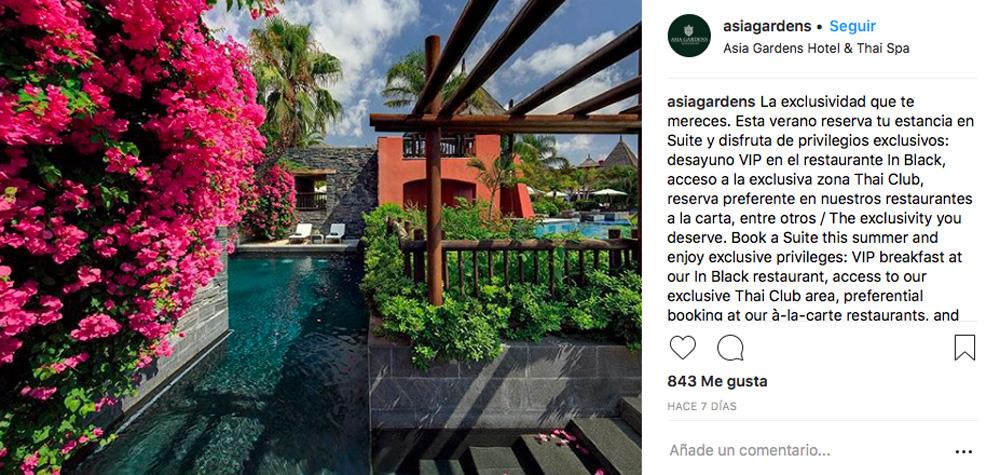The image size is (1000, 475).
Task: Save the post with the bookmark icon
Action: click(x=964, y=347)
